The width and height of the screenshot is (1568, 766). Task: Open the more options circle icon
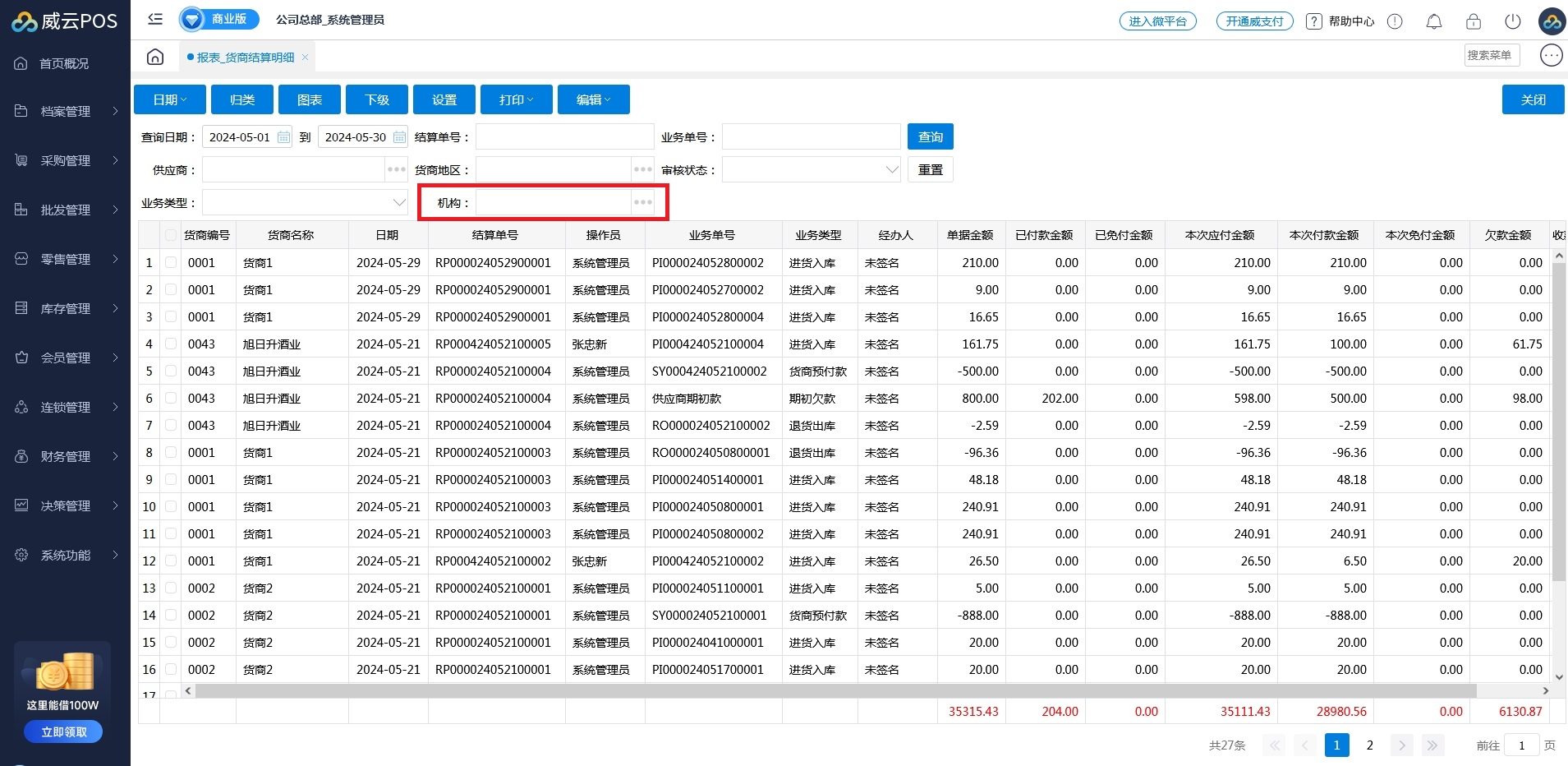[x=1551, y=55]
